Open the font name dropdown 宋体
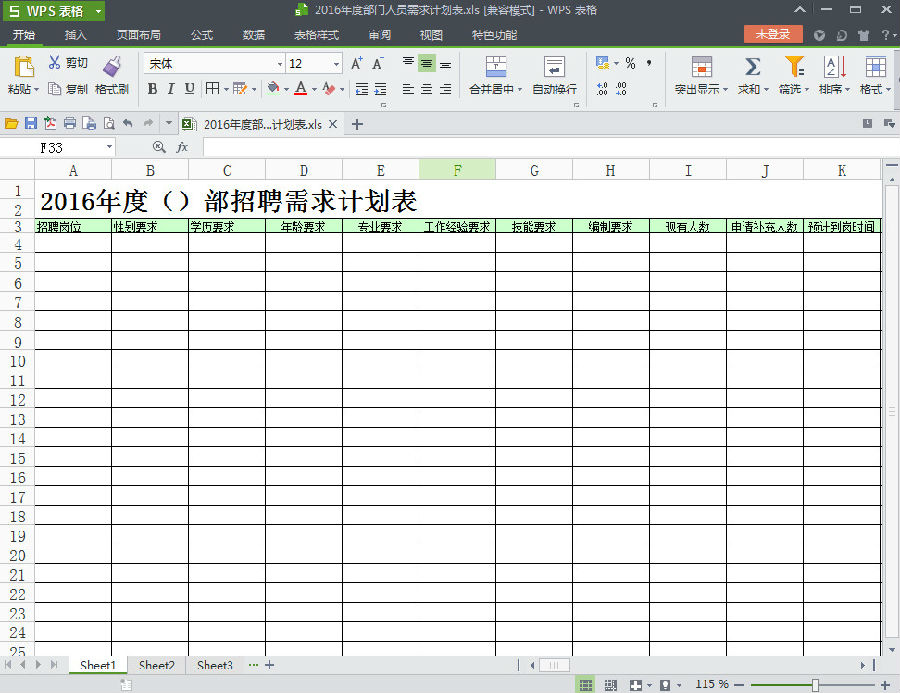This screenshot has height=693, width=900. pos(280,64)
